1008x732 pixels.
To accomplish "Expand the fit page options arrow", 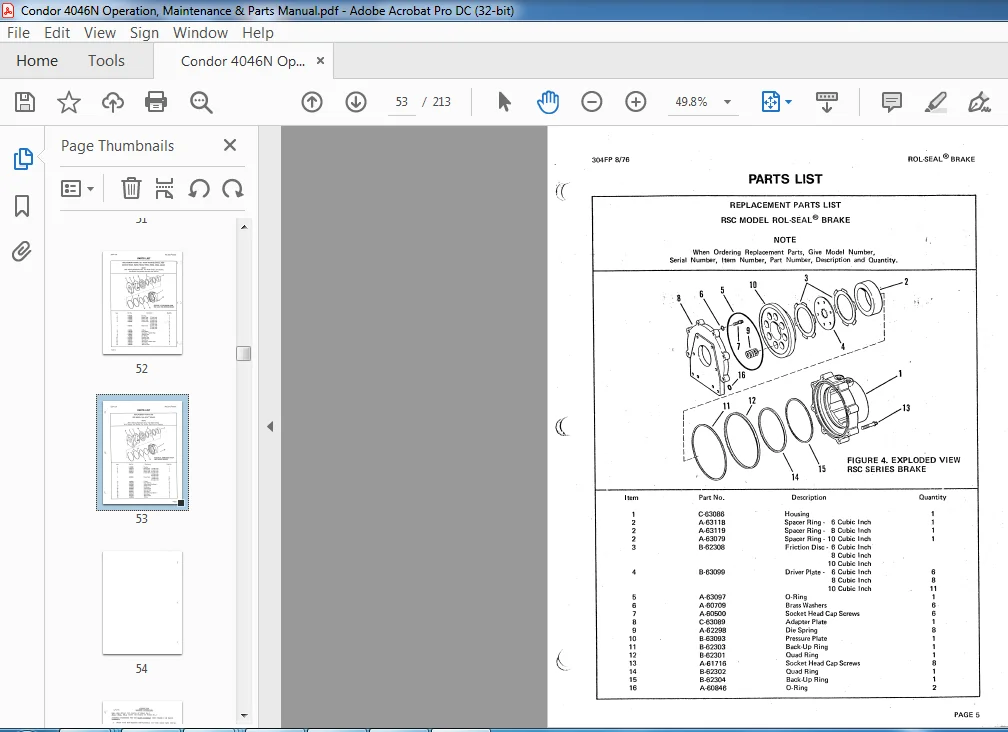I will [789, 102].
